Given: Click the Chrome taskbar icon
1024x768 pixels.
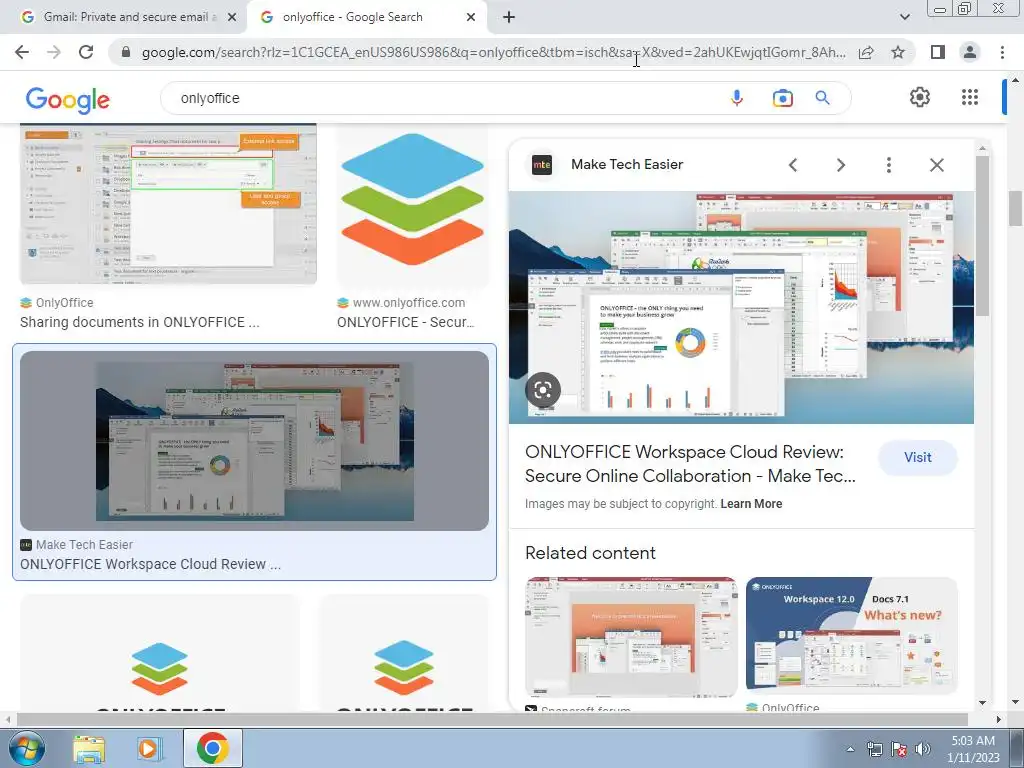Looking at the screenshot, I should tap(212, 748).
